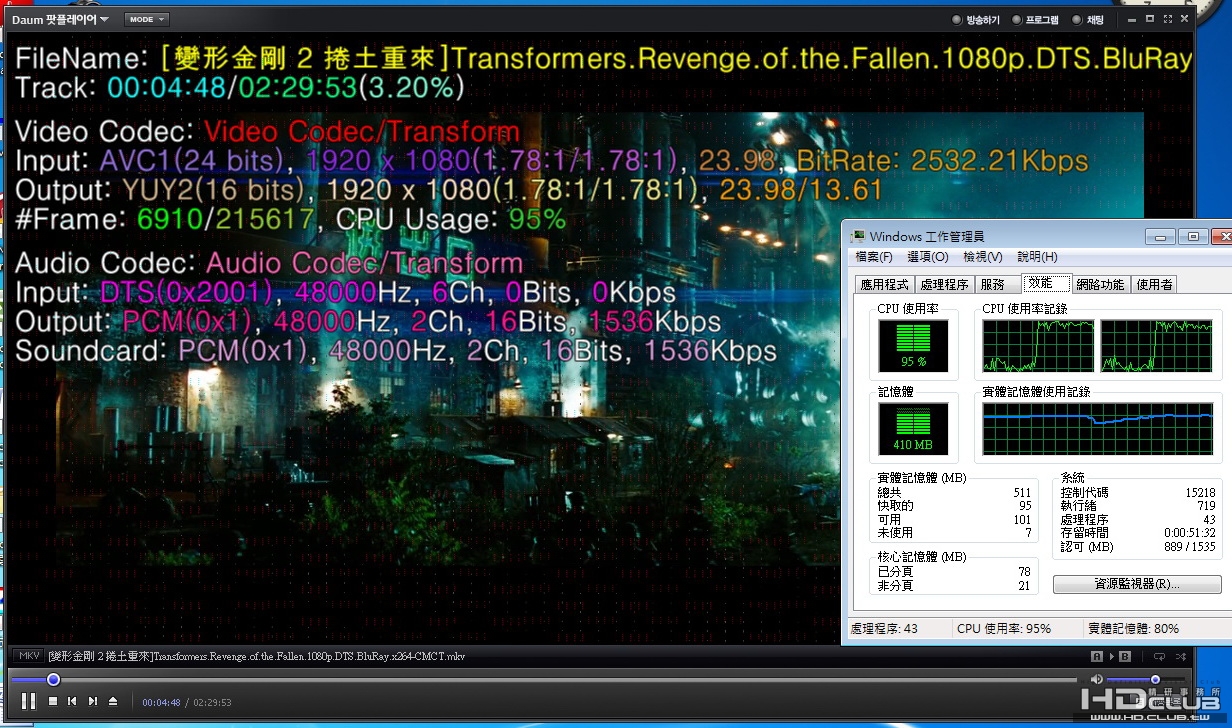The image size is (1232, 728).
Task: Click the elapsed time 00:04:48 display
Action: click(161, 702)
